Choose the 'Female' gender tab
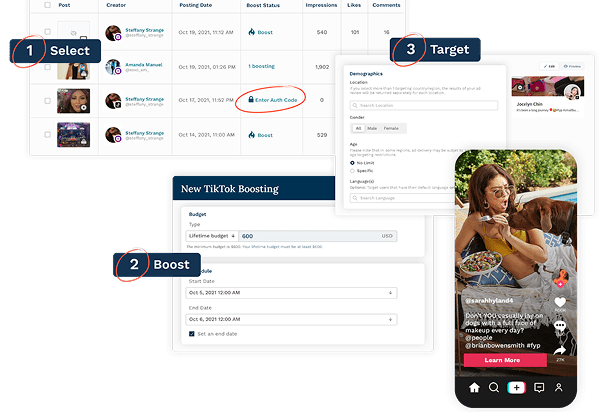Image resolution: width=606 pixels, height=412 pixels. (393, 128)
